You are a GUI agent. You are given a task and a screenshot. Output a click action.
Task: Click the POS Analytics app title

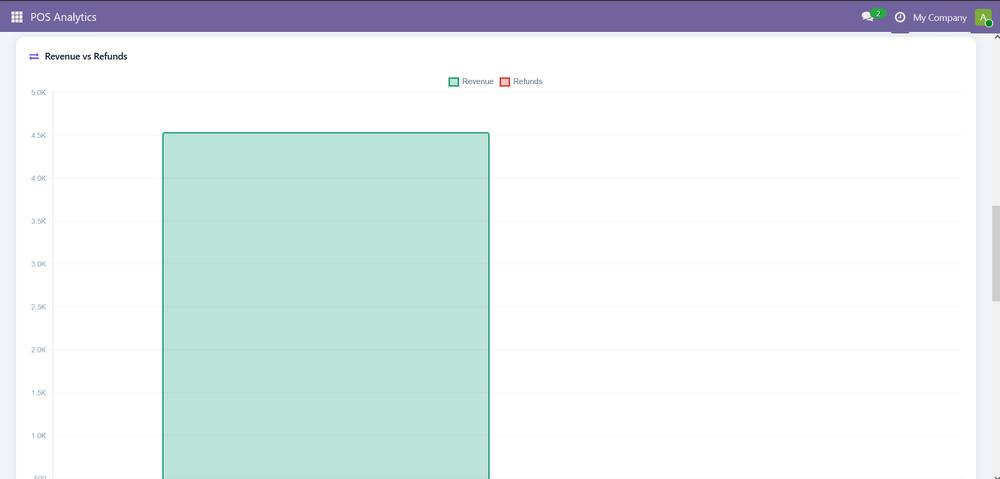click(63, 17)
